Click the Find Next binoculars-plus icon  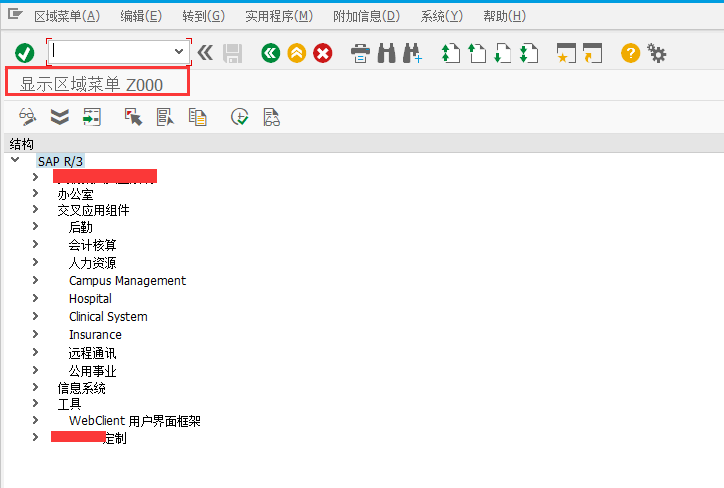[x=412, y=53]
